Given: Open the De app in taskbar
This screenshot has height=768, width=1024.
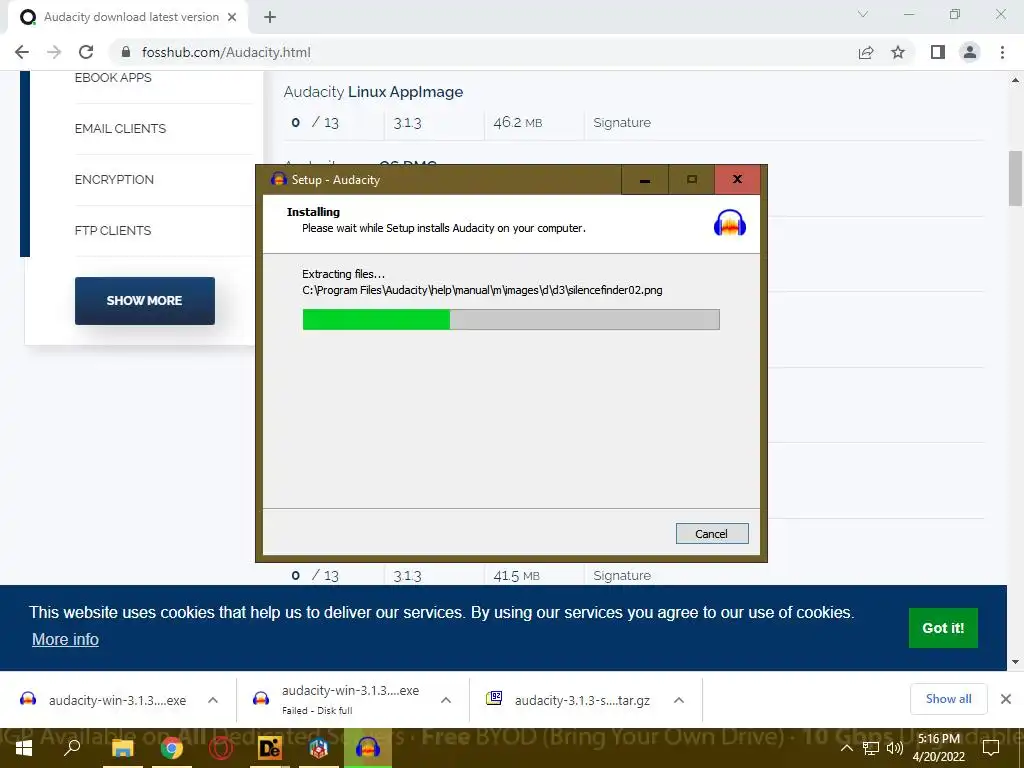Looking at the screenshot, I should click(x=270, y=748).
